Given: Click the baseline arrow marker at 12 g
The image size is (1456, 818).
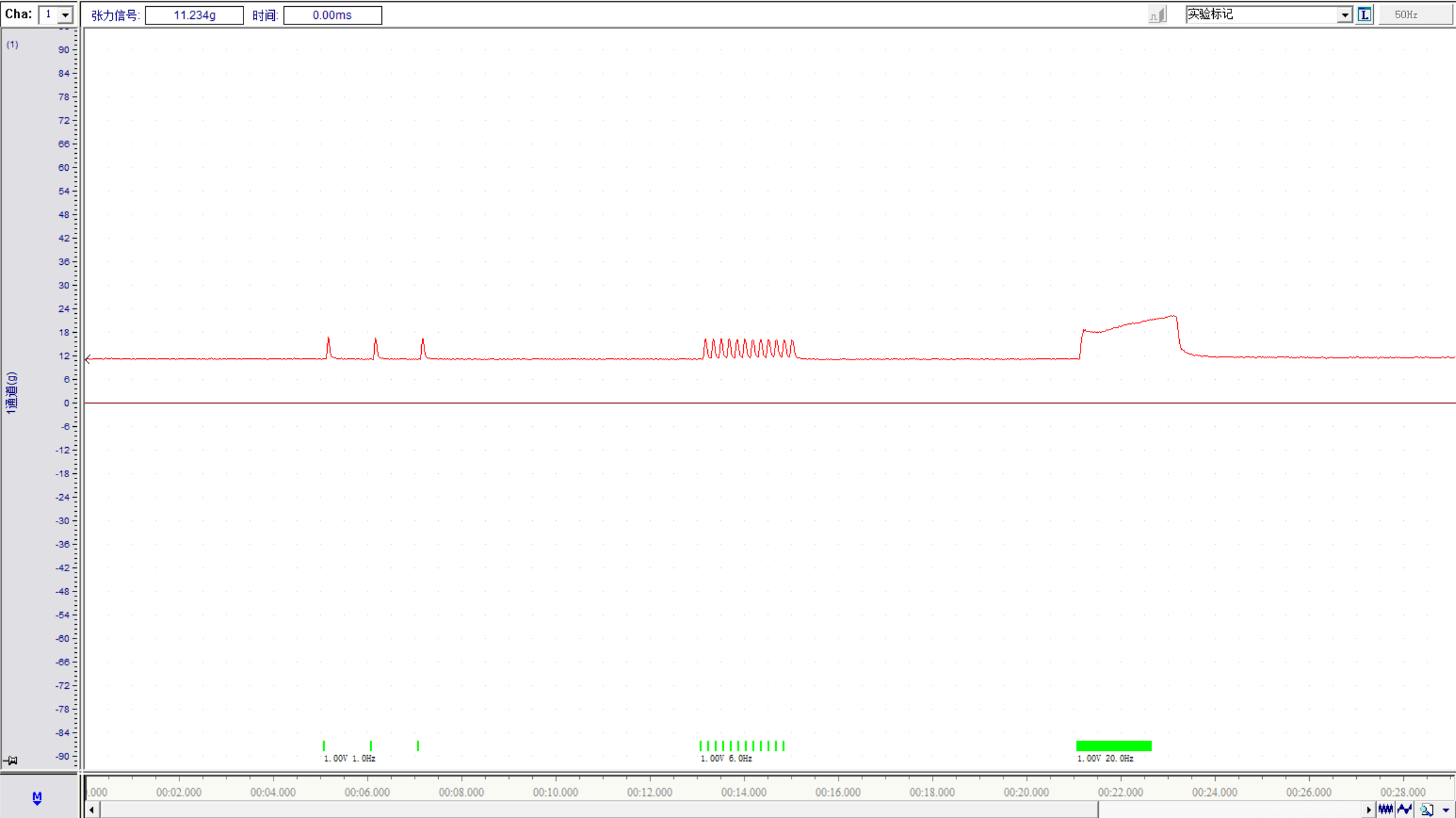Looking at the screenshot, I should tap(88, 359).
